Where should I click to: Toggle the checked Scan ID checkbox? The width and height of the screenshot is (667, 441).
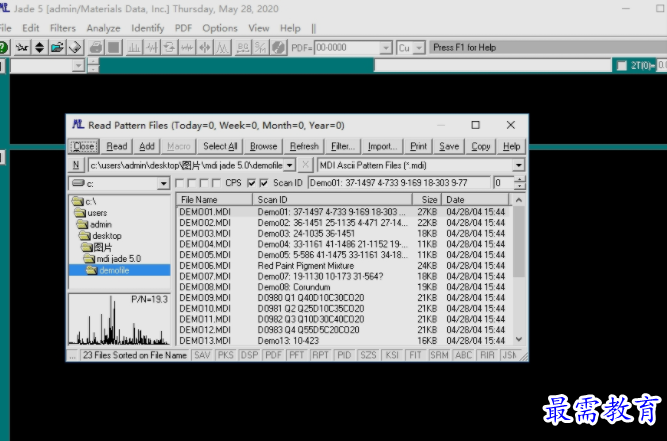[x=263, y=183]
